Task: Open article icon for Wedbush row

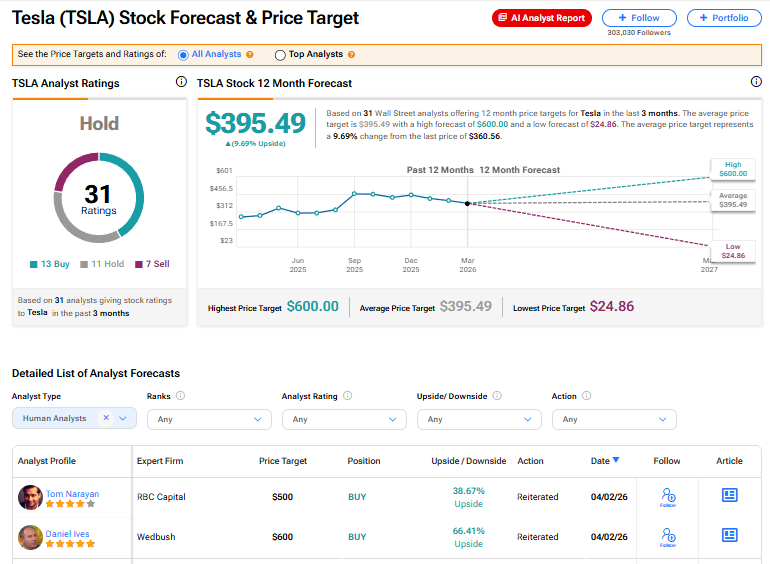Action: 729,536
